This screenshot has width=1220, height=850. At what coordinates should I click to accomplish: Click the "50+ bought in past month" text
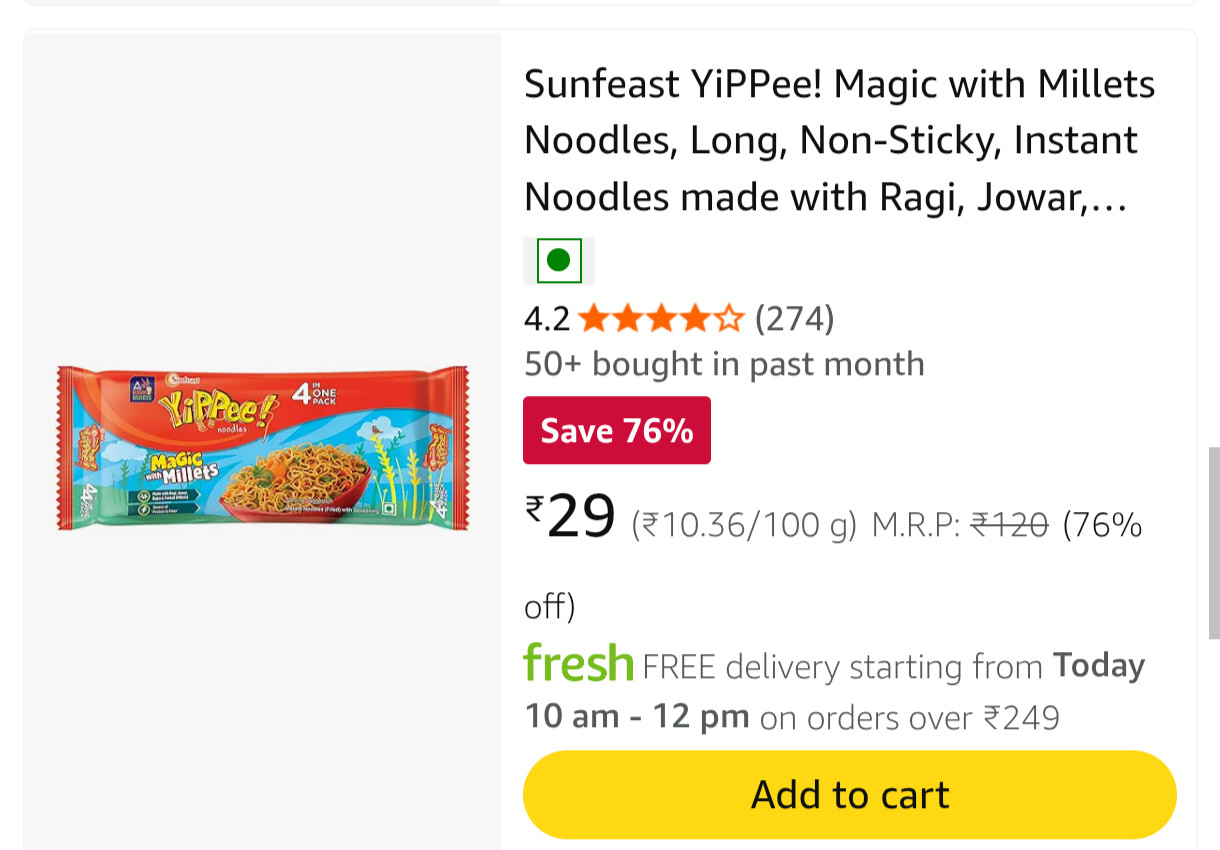click(x=724, y=364)
